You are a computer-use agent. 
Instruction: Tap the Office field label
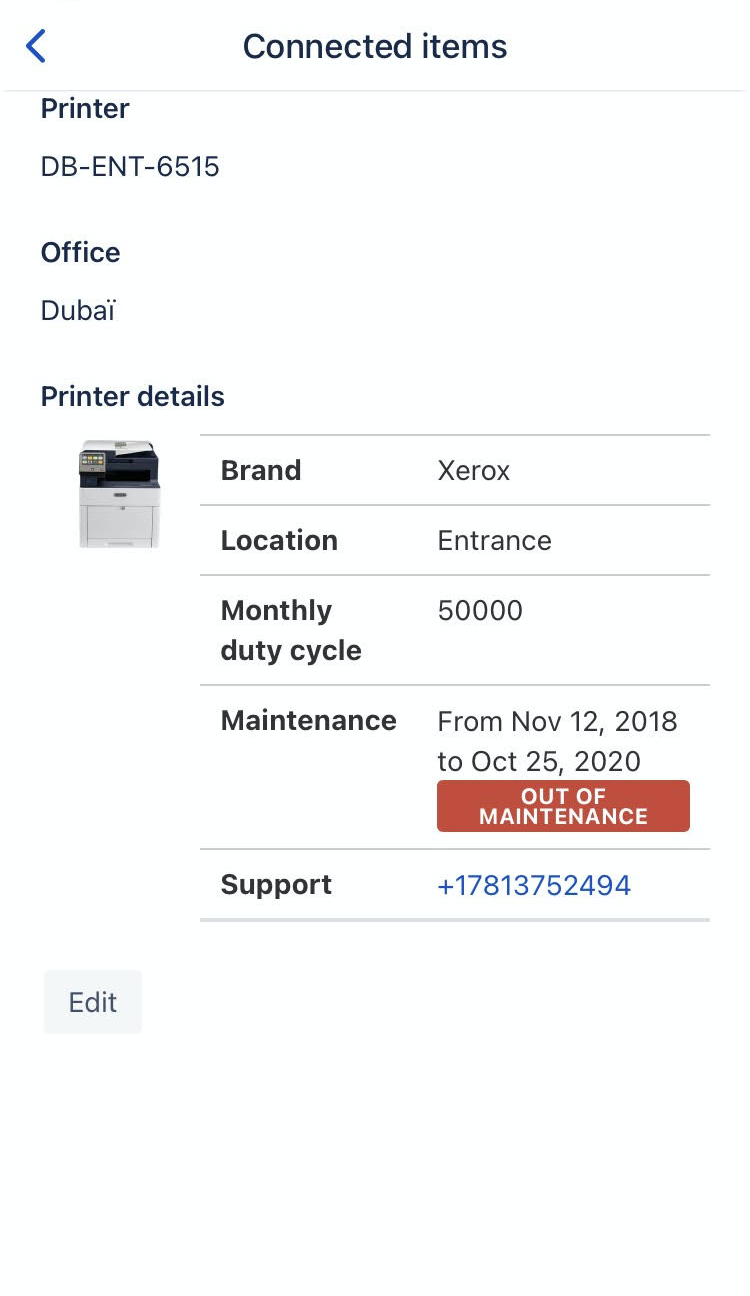80,252
